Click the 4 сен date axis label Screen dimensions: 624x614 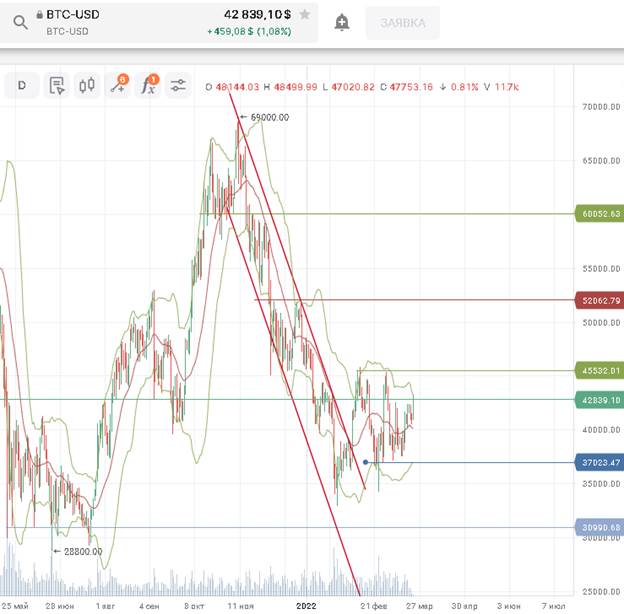[x=149, y=606]
